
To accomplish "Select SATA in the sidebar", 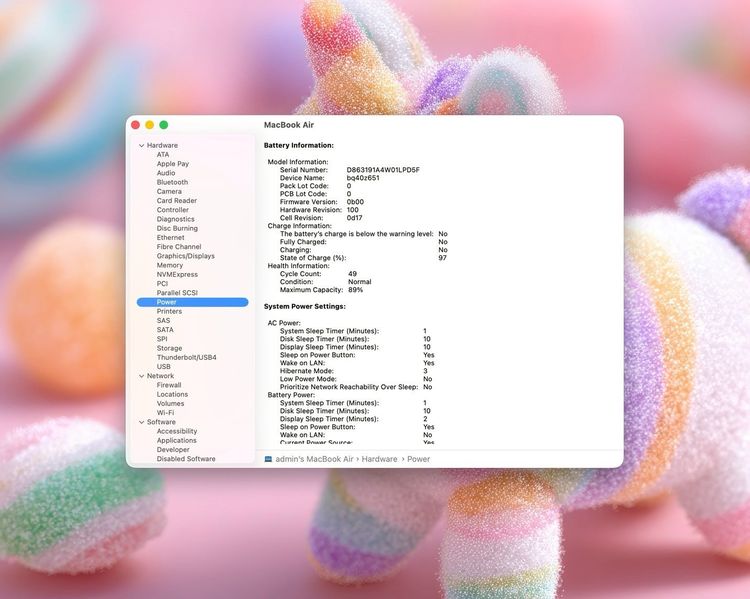I will [165, 330].
